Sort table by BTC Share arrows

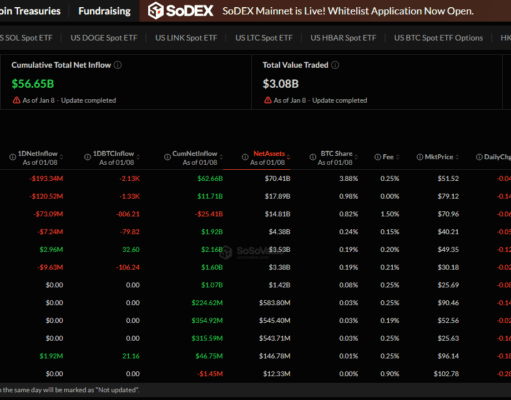tap(356, 157)
